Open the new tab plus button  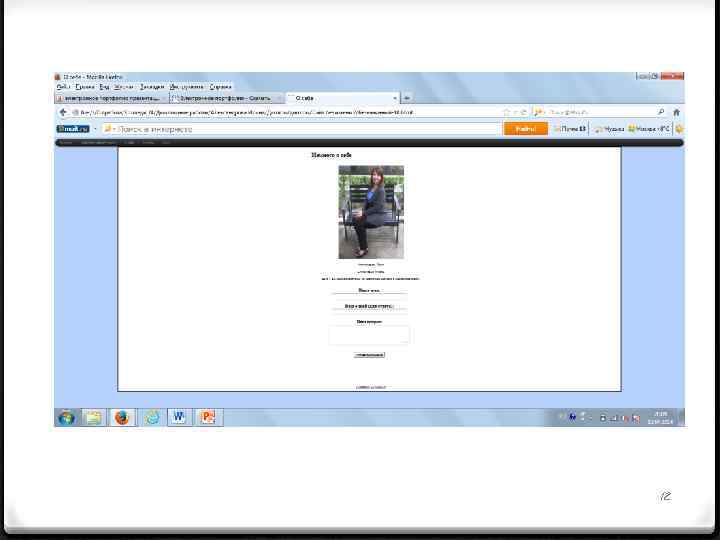pyautogui.click(x=407, y=98)
